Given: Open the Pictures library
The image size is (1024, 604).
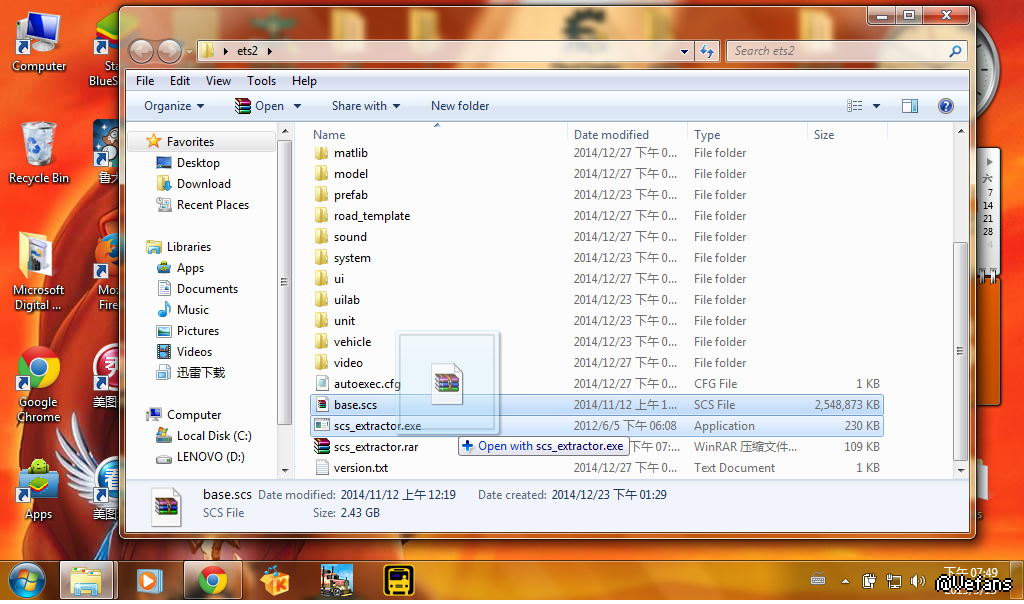Looking at the screenshot, I should coord(197,330).
